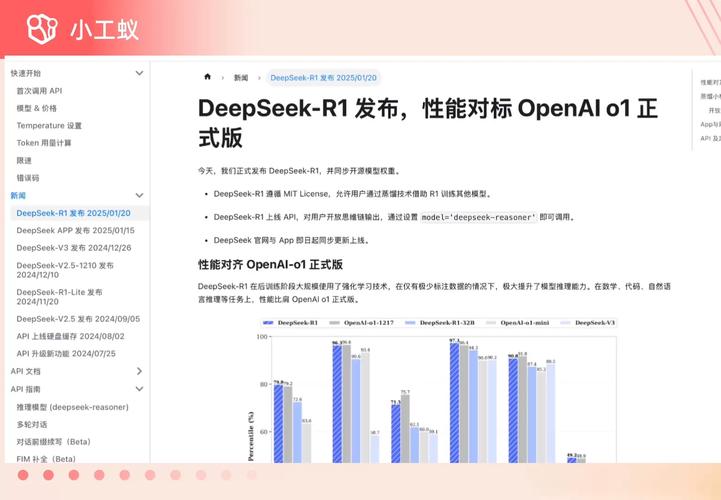This screenshot has width=721, height=500.
Task: Click API 指南 sidebar heading
Action: point(26,389)
